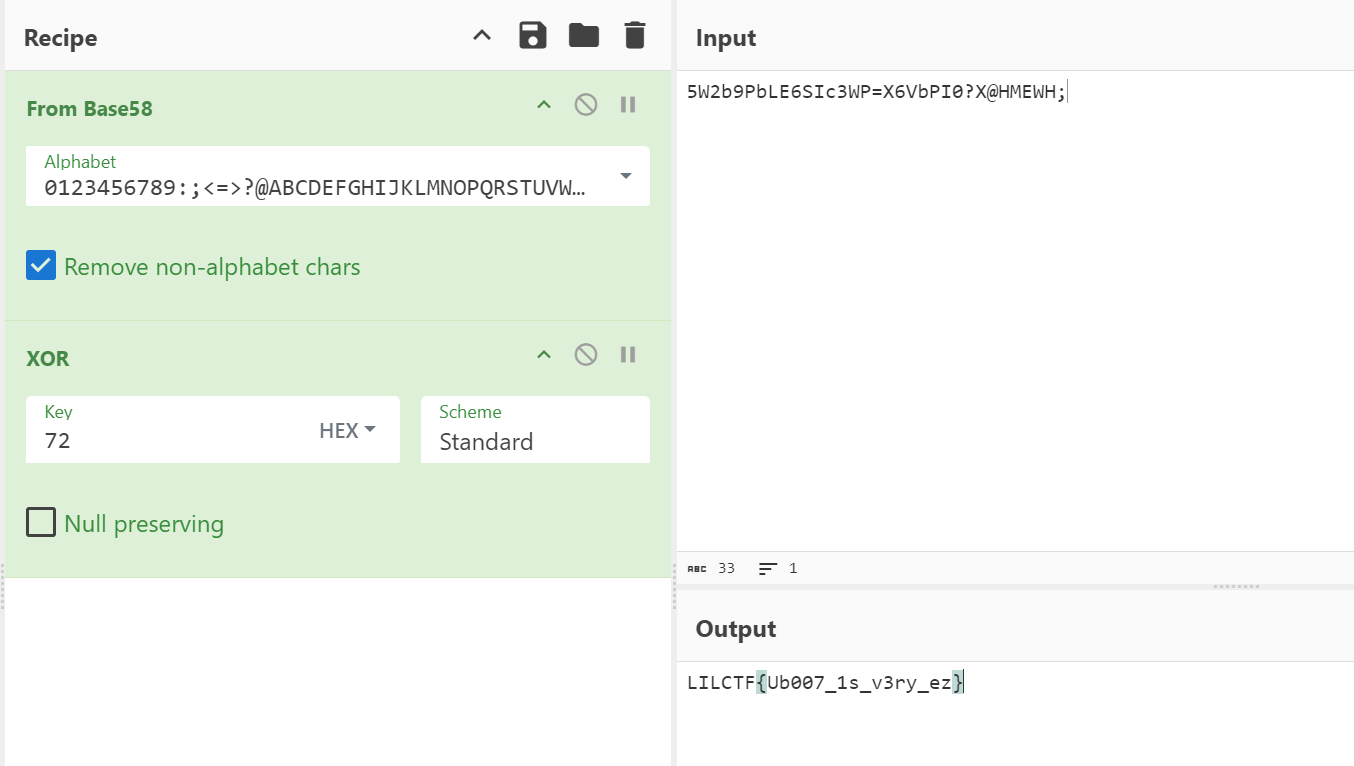Click the Null preserving label
The width and height of the screenshot is (1354, 766).
(x=144, y=524)
